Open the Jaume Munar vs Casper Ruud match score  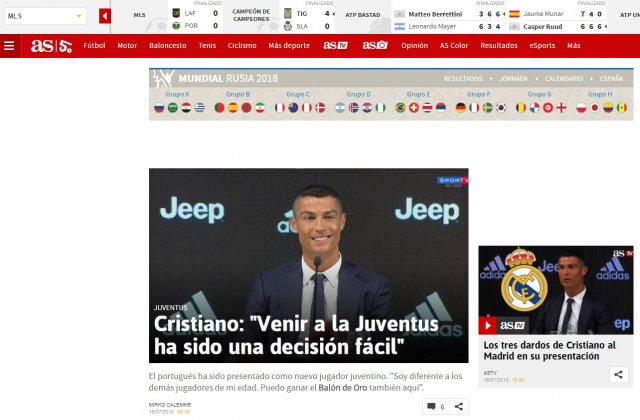[557, 20]
